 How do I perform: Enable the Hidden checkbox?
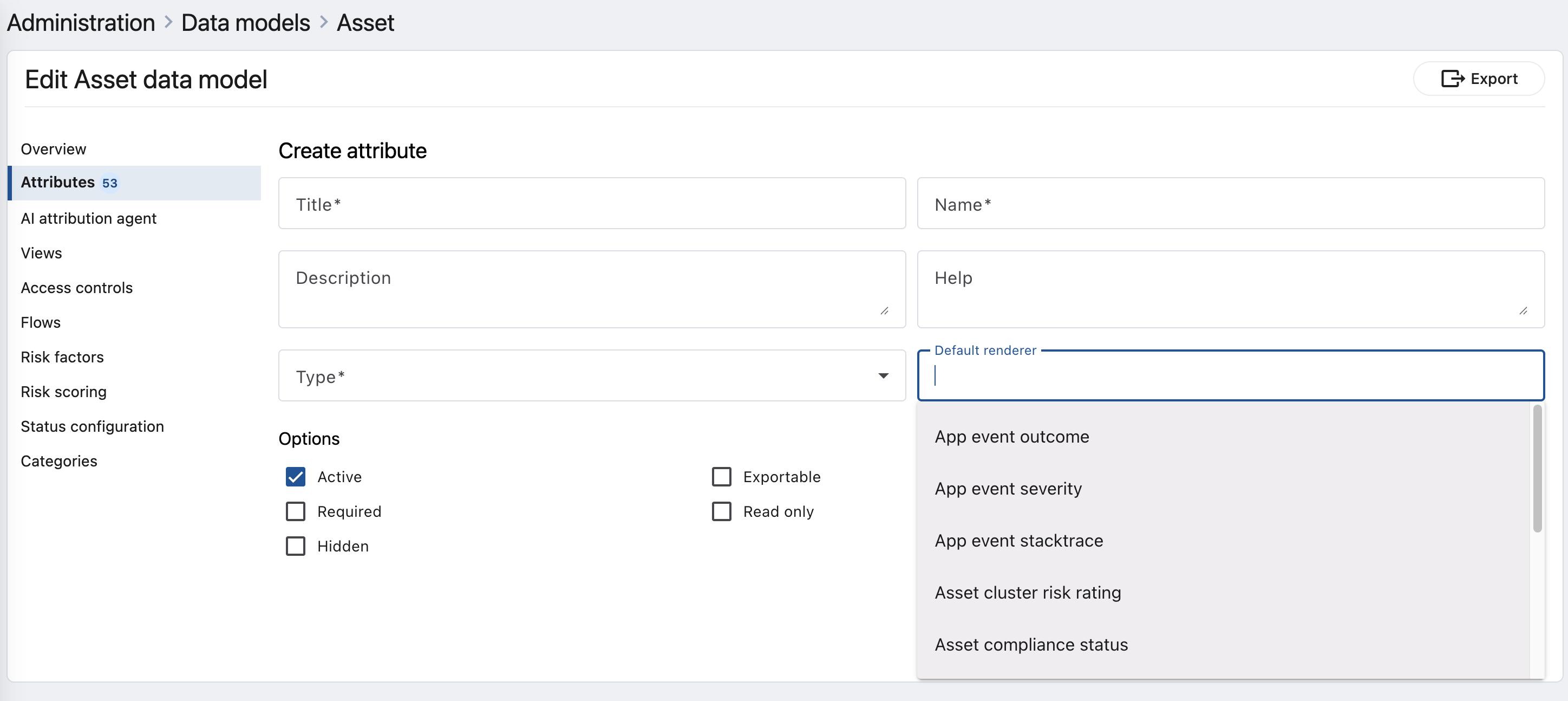click(x=296, y=546)
